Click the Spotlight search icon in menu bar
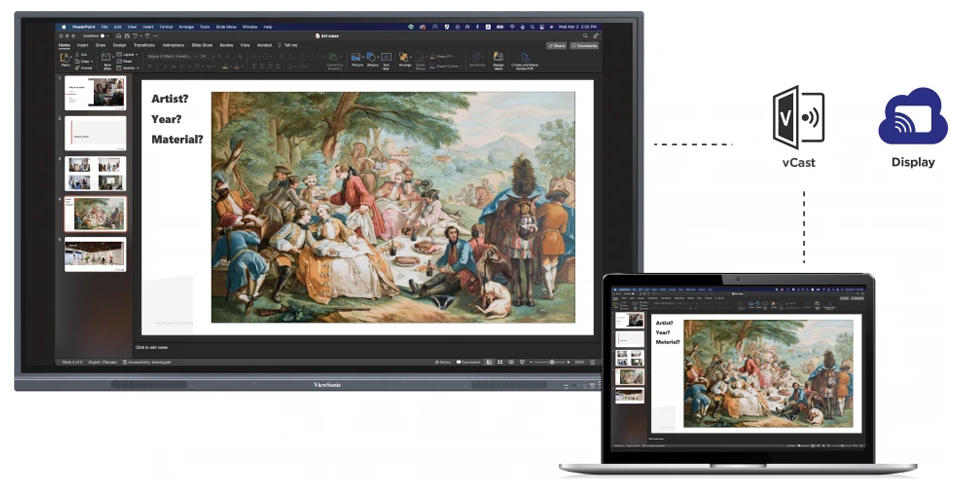 [533, 27]
